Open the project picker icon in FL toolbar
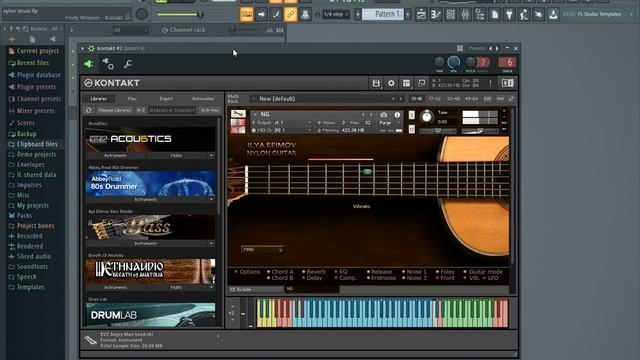This screenshot has height=360, width=640. [x=494, y=15]
